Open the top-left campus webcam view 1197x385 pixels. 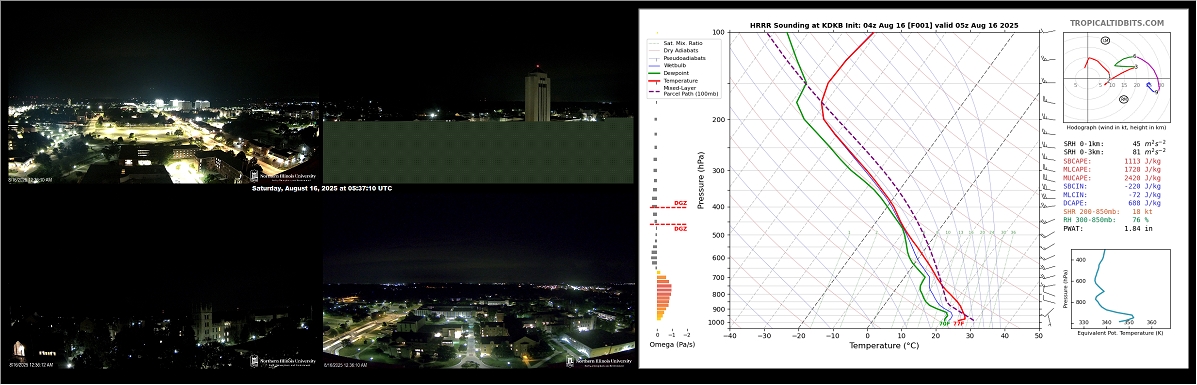163,95
